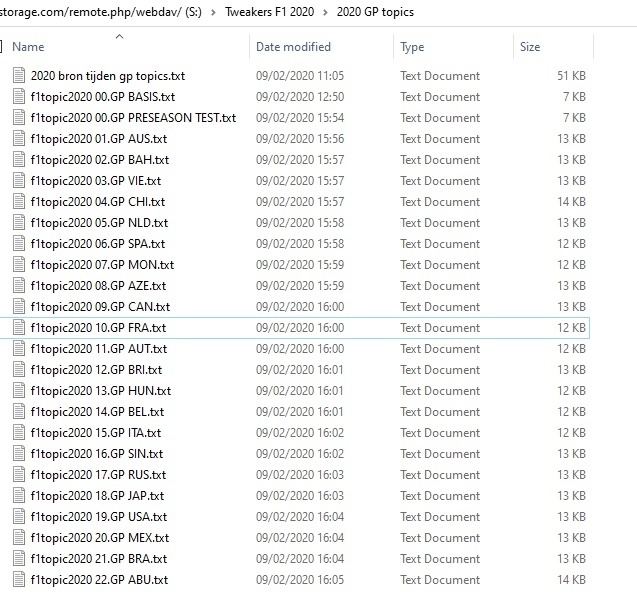Click the file icon of f1topic2020 00.GP BASIS.txt
The height and width of the screenshot is (603, 637).
19,97
